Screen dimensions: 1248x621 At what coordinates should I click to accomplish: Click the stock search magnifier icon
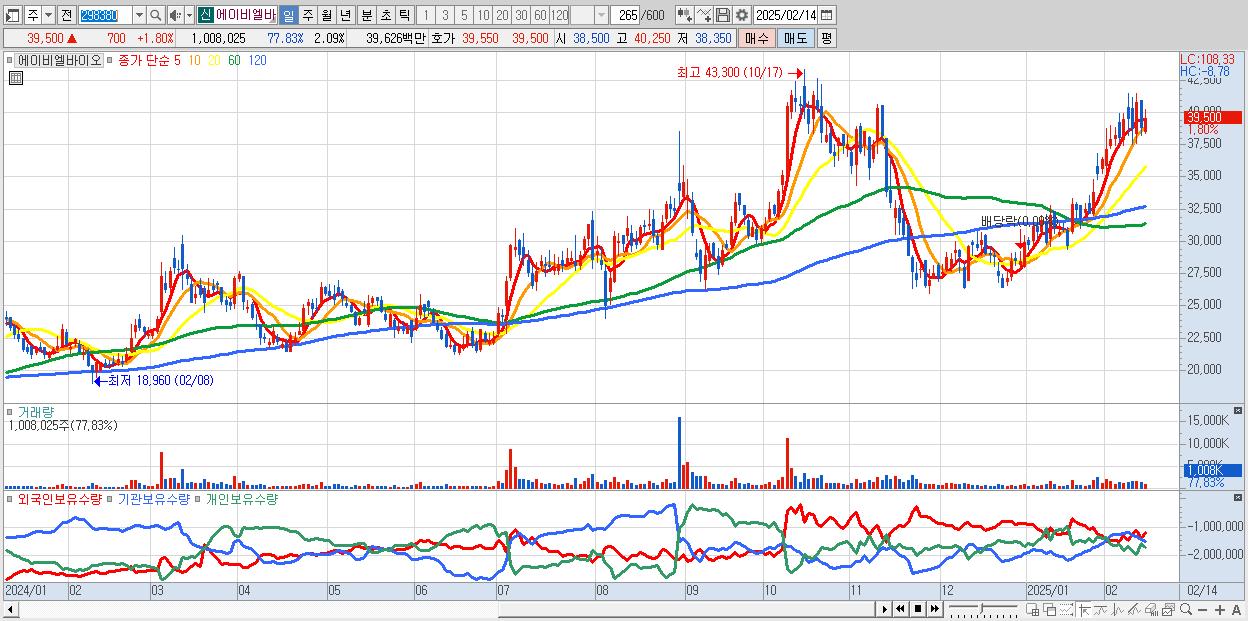click(156, 15)
